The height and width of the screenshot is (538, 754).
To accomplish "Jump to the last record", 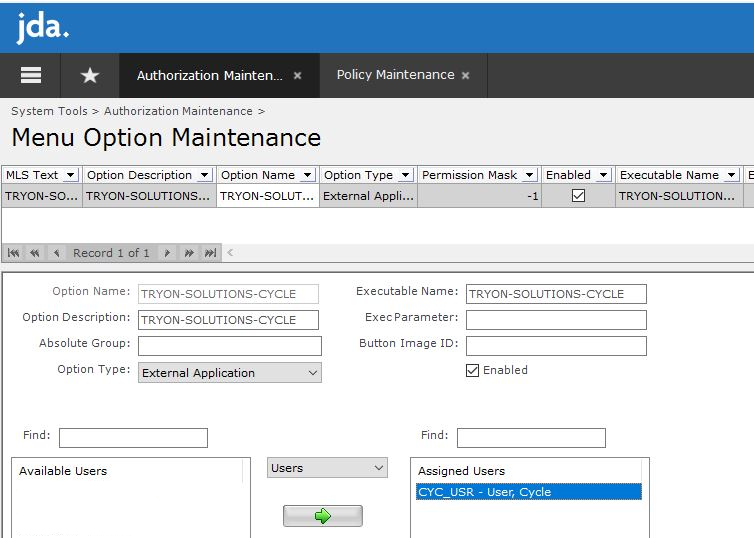I will (211, 253).
